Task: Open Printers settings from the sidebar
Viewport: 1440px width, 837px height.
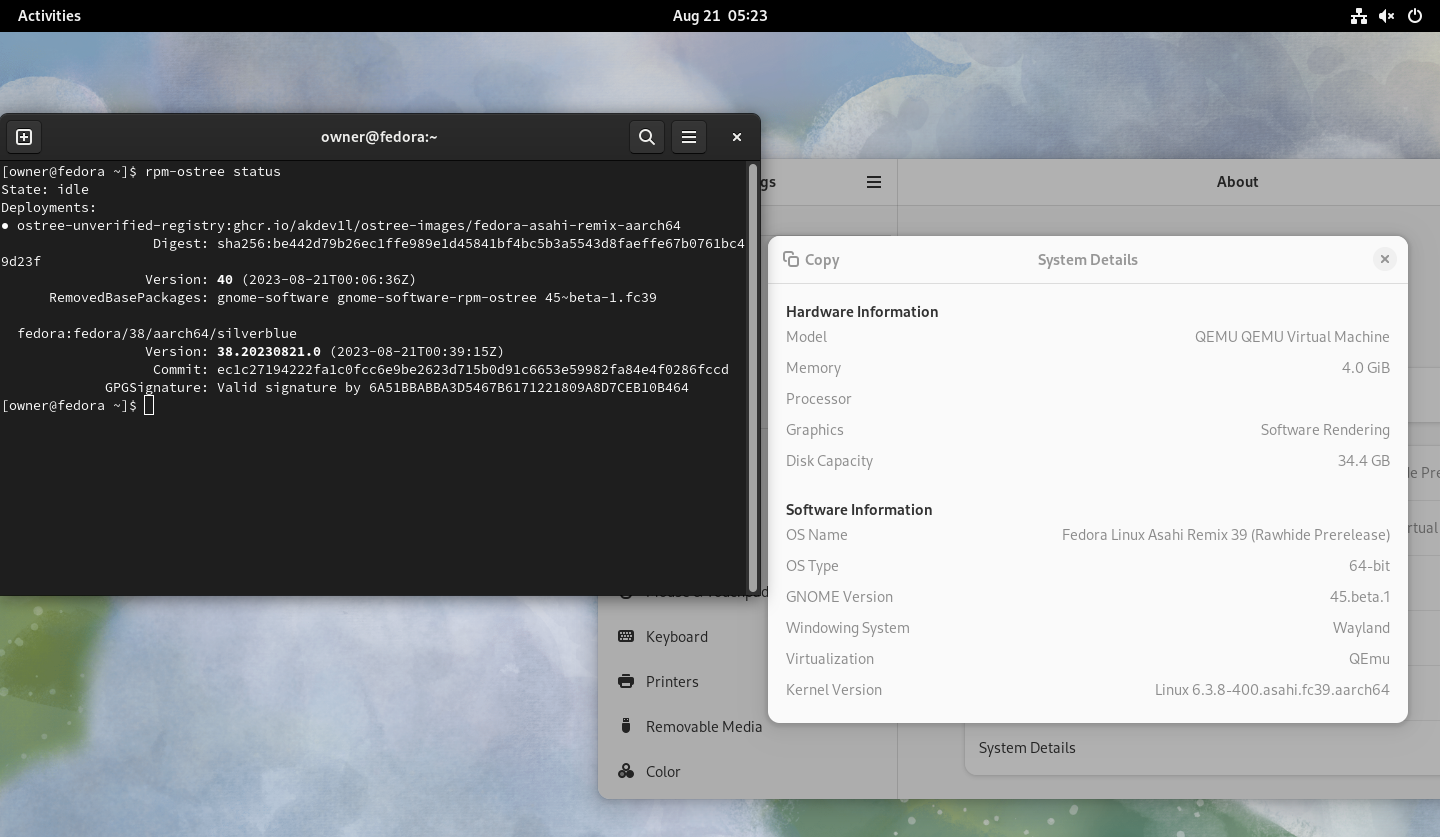Action: pos(672,682)
